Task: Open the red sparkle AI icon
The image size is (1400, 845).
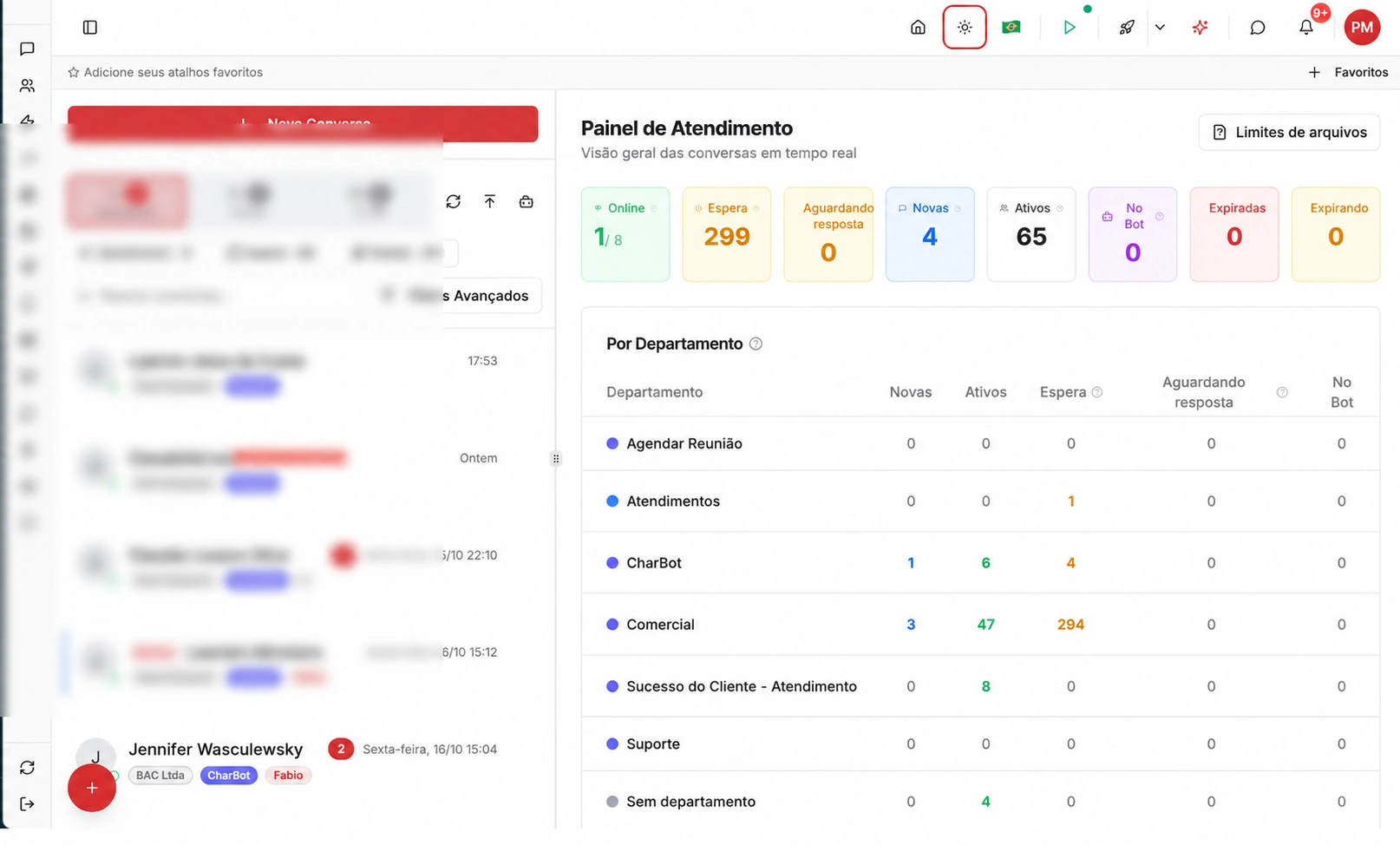Action: click(x=1200, y=28)
